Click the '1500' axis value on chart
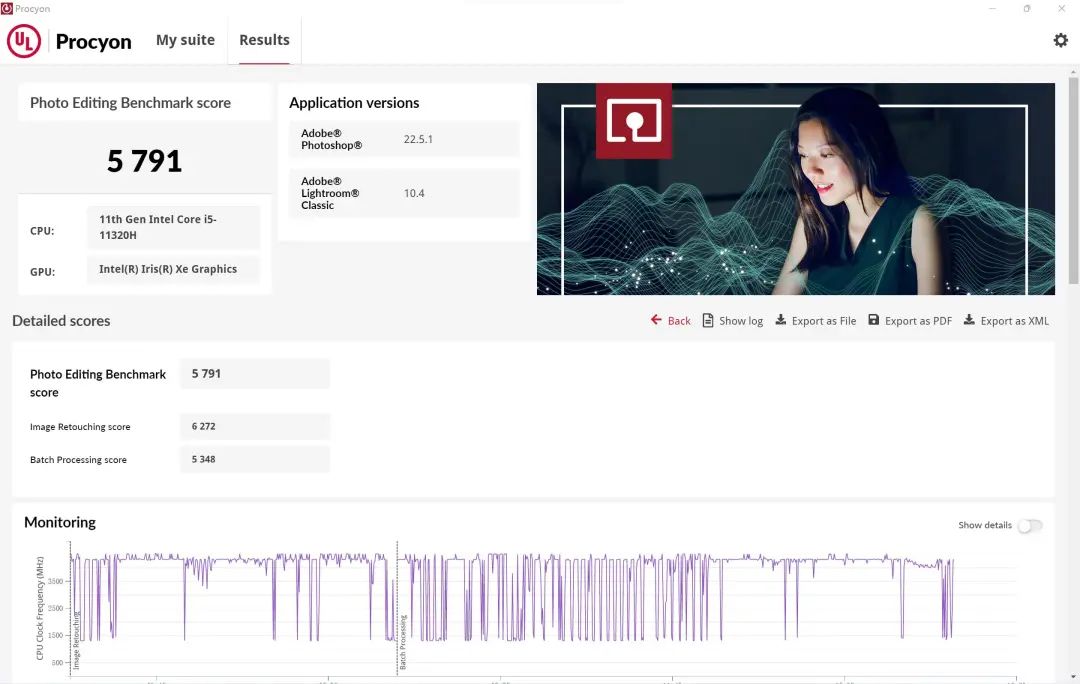The height and width of the screenshot is (684, 1080). (x=56, y=635)
